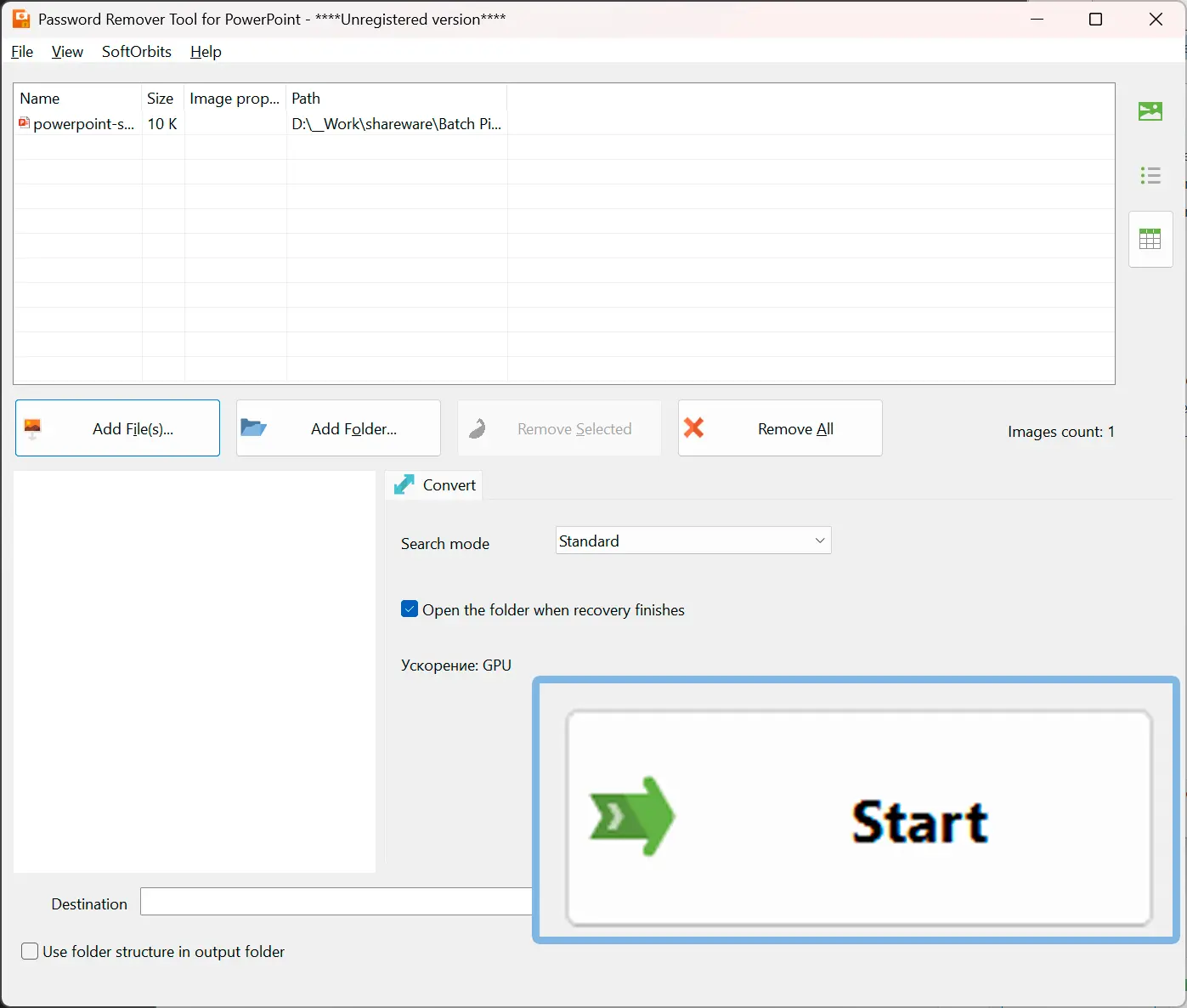
Task: Open the SoftOrbits menu
Action: coord(137,52)
